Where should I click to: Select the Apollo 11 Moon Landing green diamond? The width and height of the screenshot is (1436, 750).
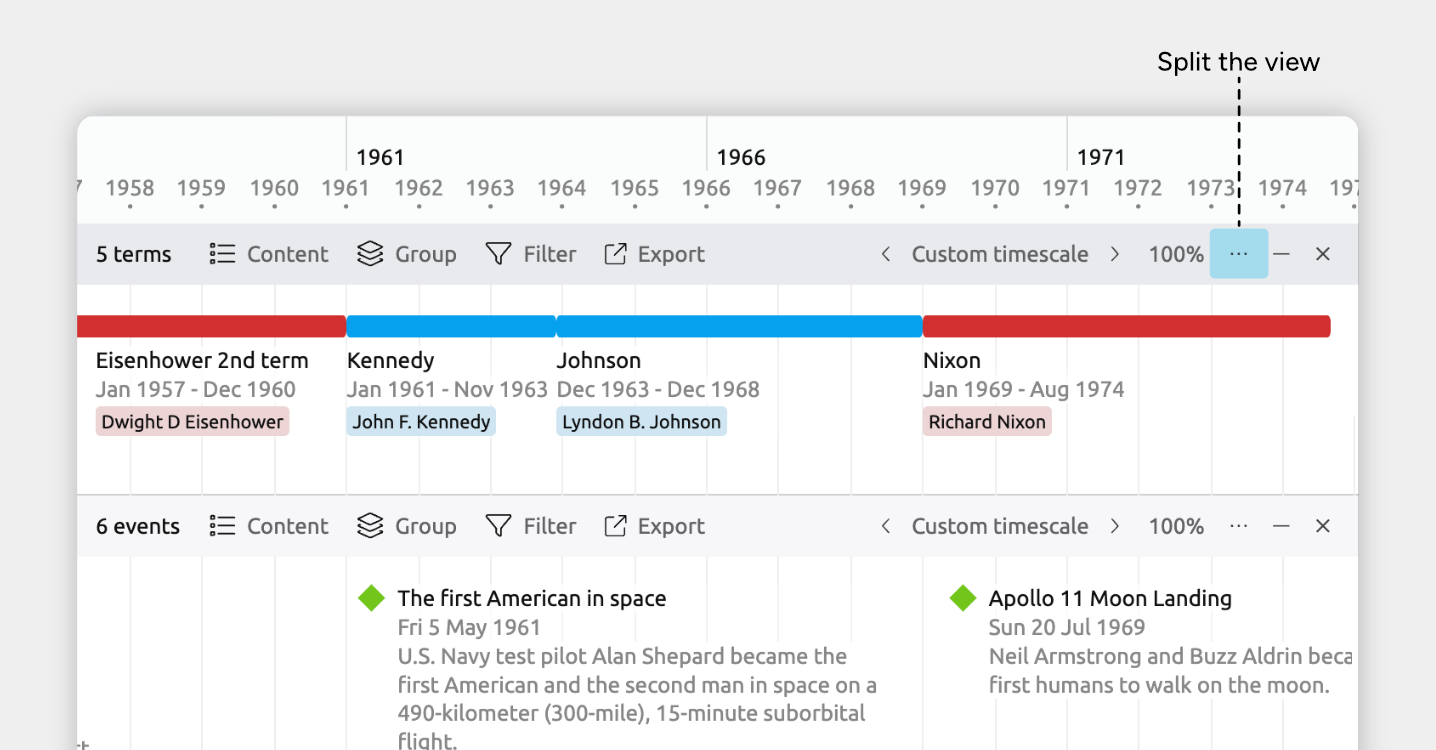(x=962, y=598)
